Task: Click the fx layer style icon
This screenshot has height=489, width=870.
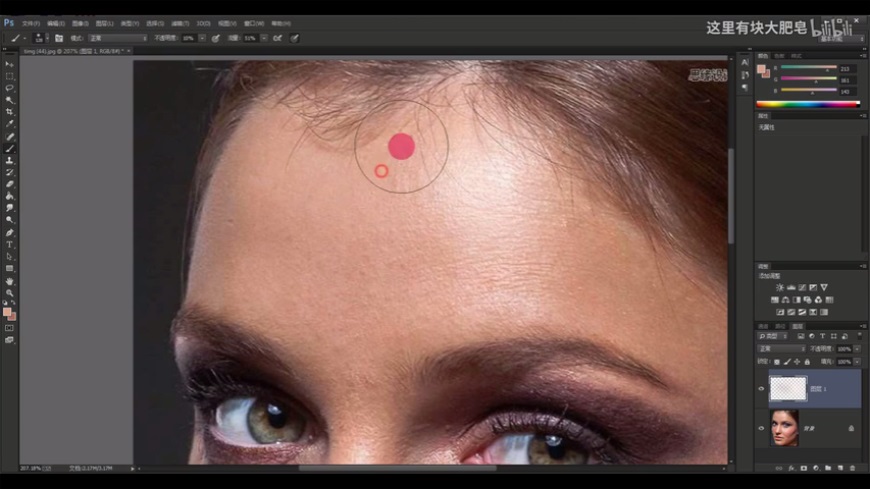Action: pos(790,467)
